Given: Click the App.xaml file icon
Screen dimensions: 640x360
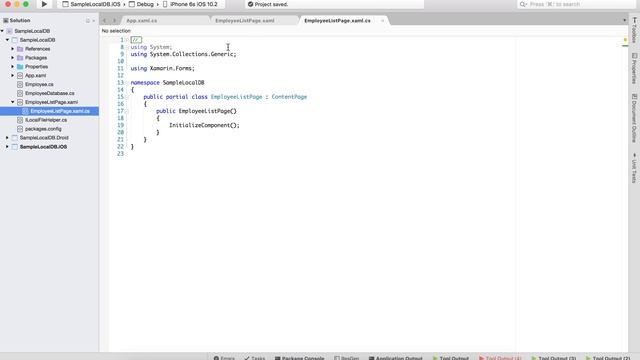Looking at the screenshot, I should [20, 76].
